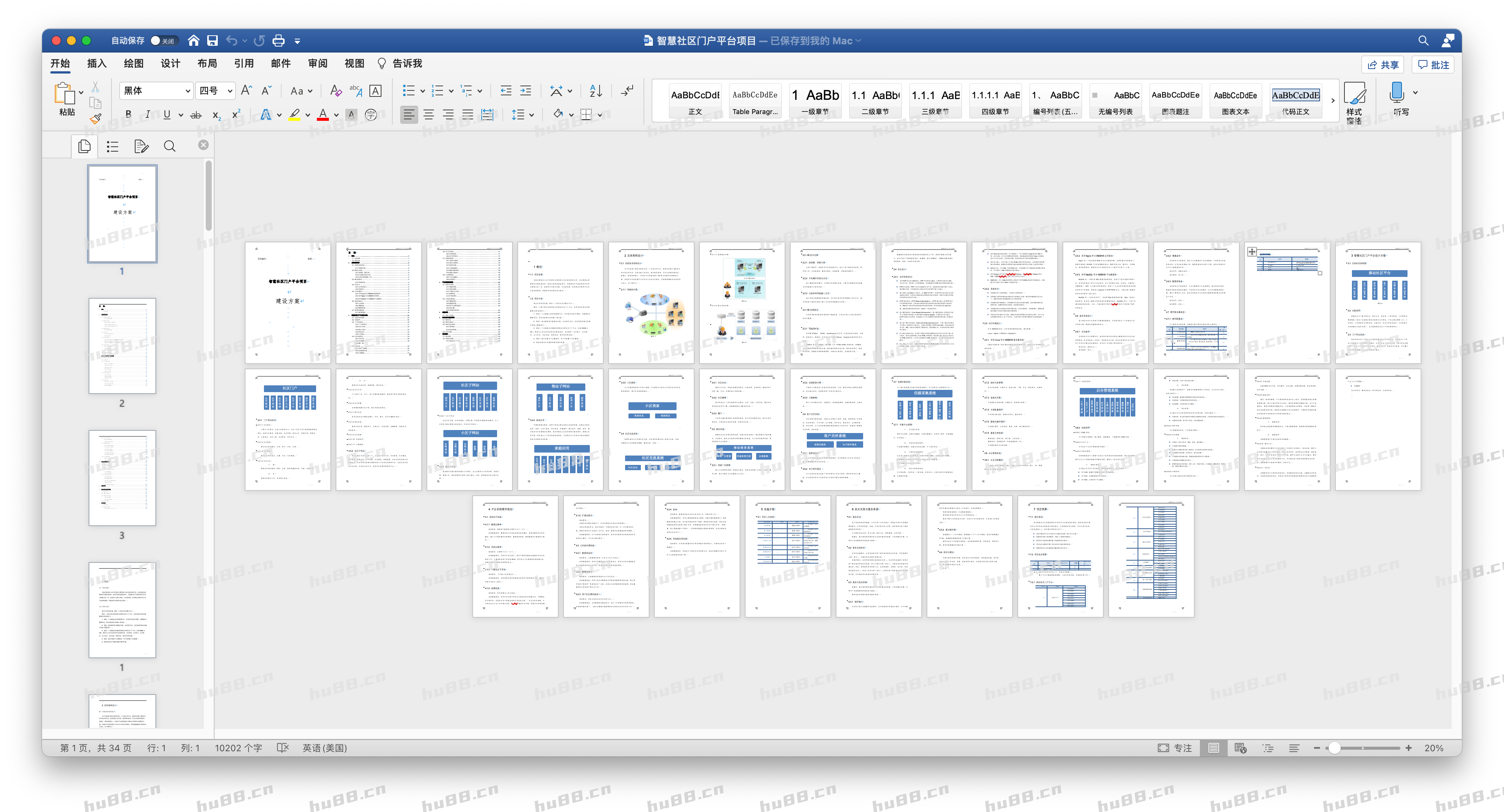Decrease font size with smaller A icon
This screenshot has width=1504, height=812.
(266, 90)
